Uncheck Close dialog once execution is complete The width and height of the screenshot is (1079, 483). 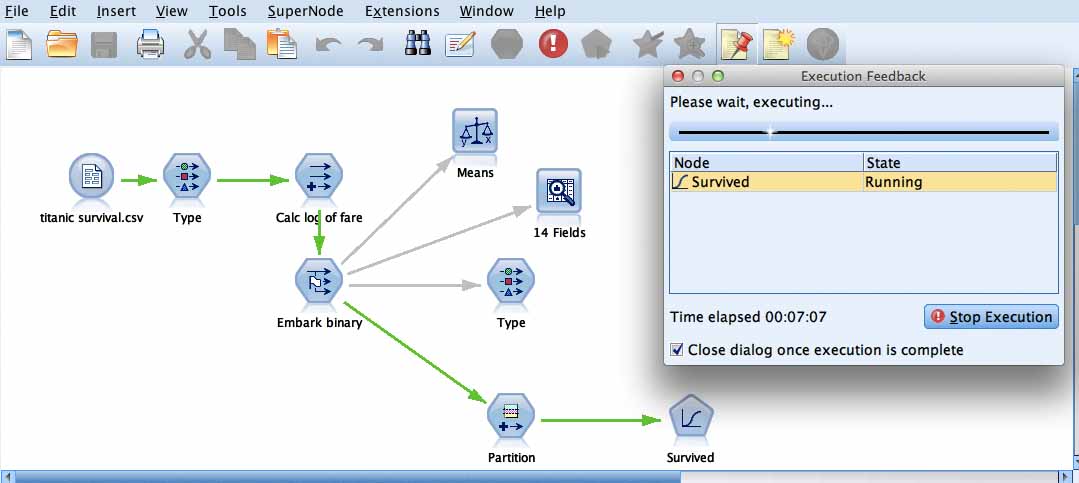pos(676,350)
